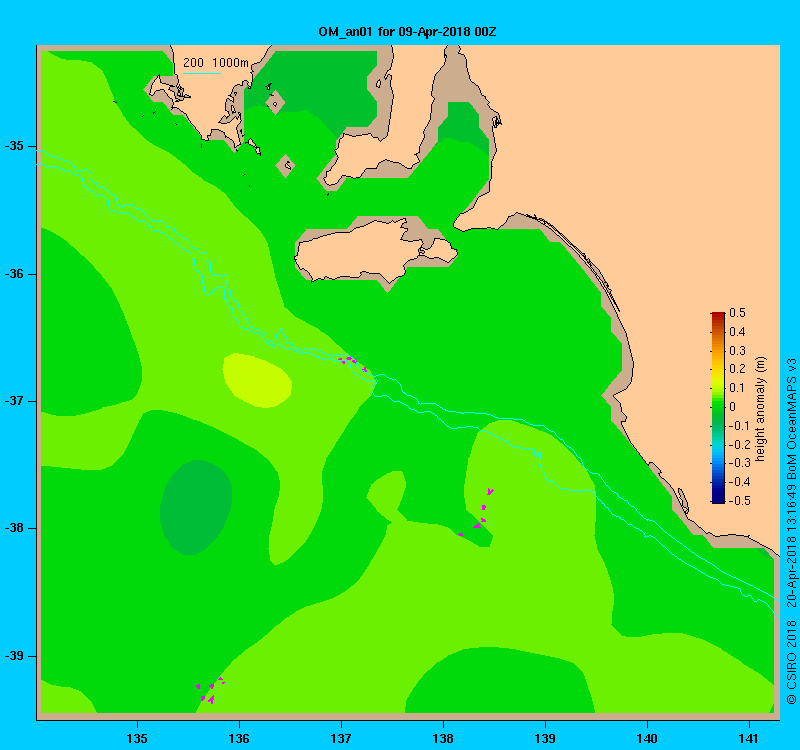Click the colorbar value 0.4
This screenshot has width=800, height=750.
point(738,332)
